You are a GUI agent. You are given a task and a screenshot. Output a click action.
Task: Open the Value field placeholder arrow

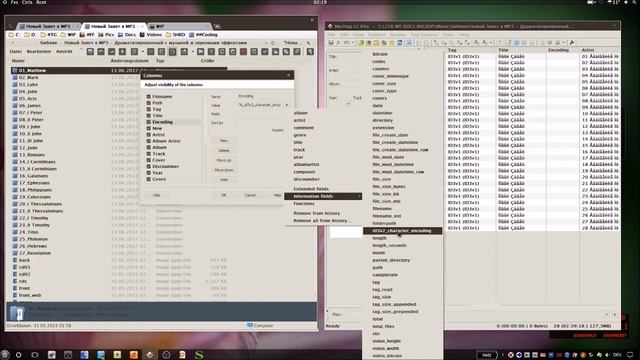(287, 105)
